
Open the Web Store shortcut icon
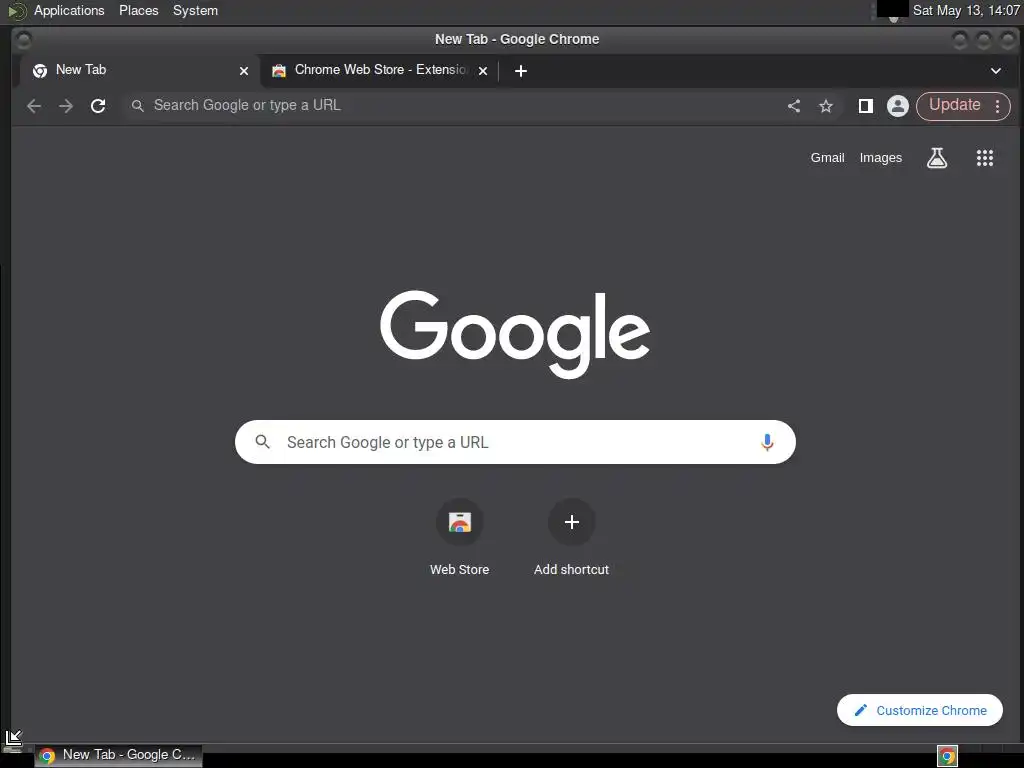coord(460,522)
